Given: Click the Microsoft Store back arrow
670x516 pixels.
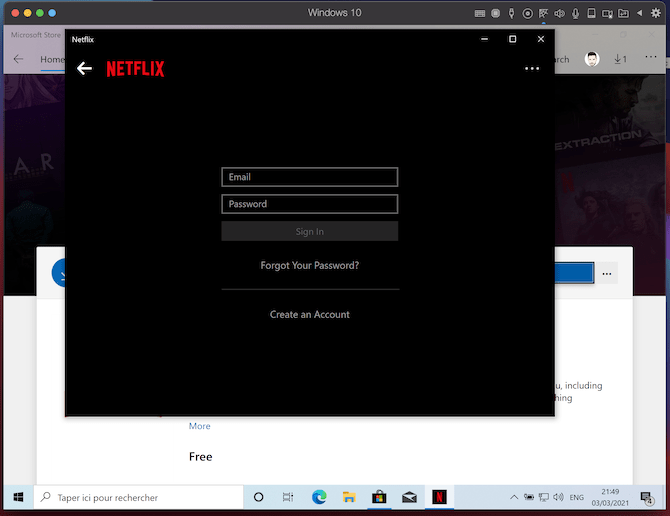Looking at the screenshot, I should pos(18,59).
